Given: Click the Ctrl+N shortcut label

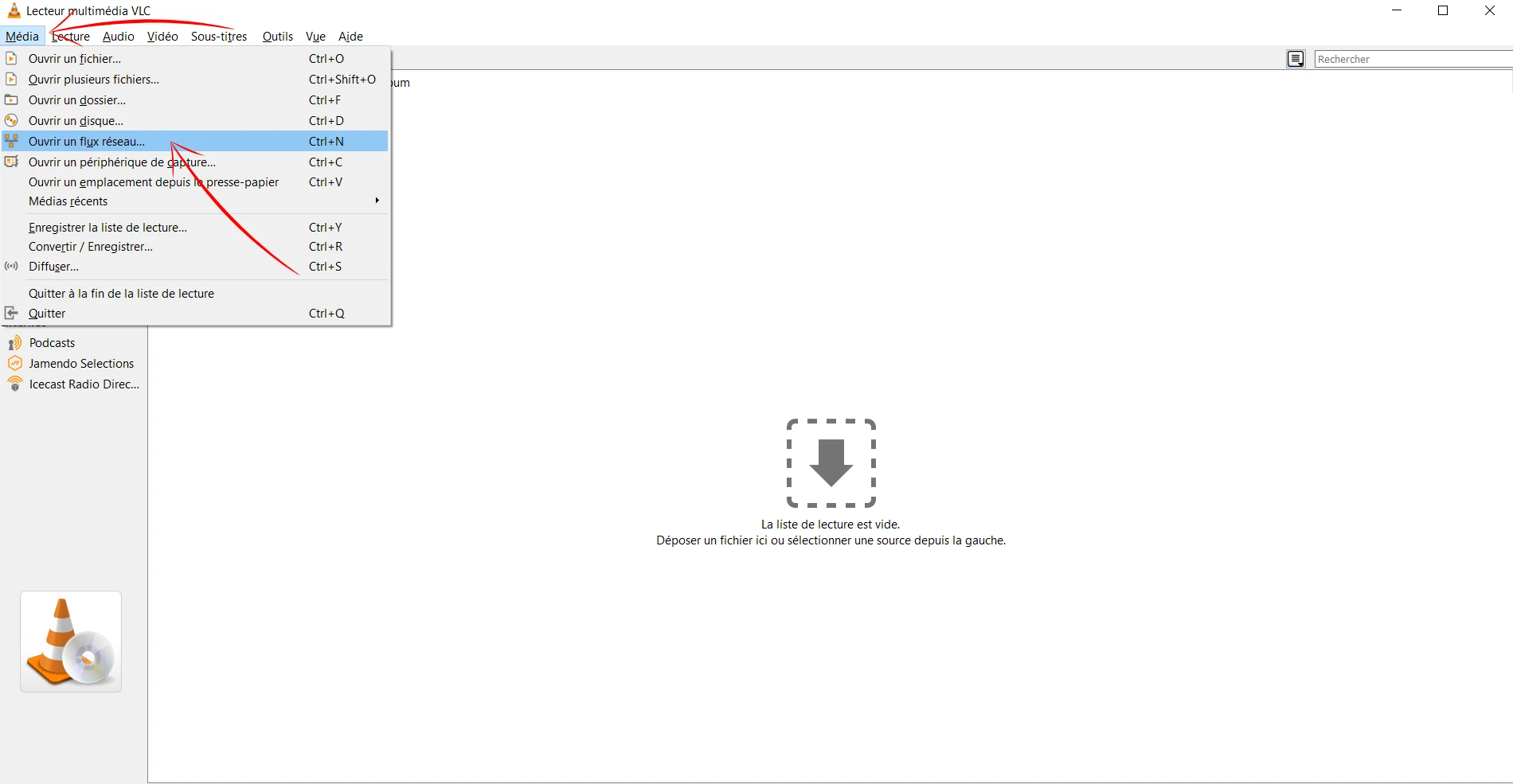Looking at the screenshot, I should coord(326,141).
